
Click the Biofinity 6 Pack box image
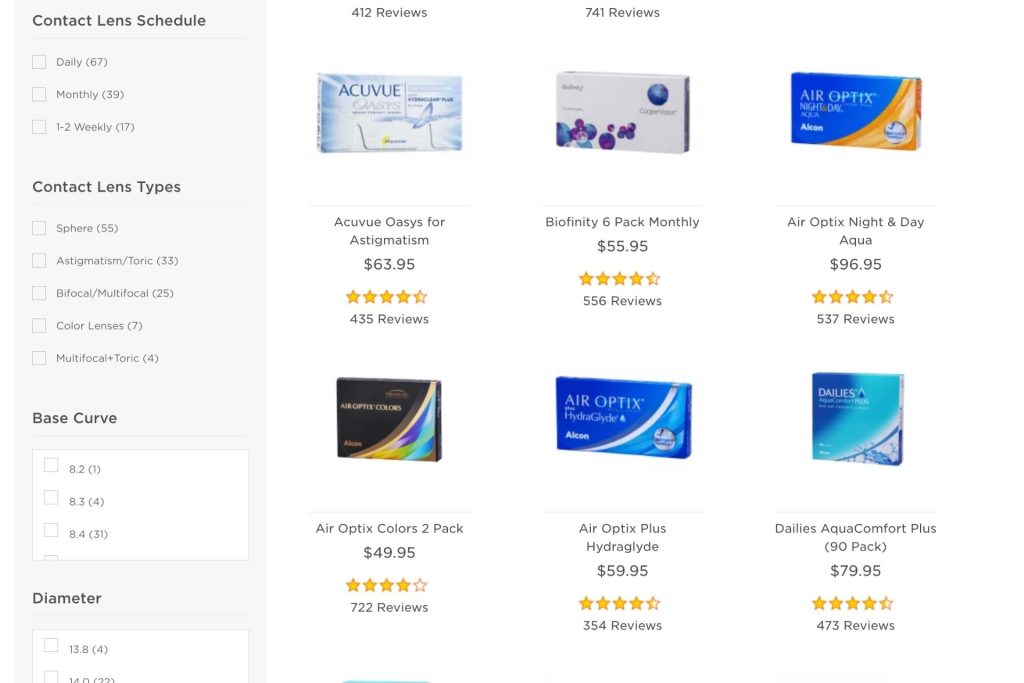[622, 112]
